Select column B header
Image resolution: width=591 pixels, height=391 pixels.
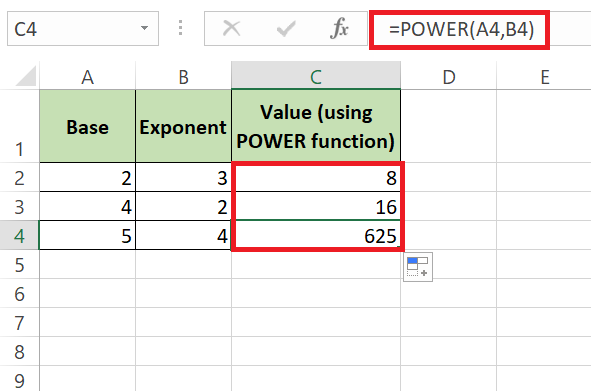pos(184,77)
